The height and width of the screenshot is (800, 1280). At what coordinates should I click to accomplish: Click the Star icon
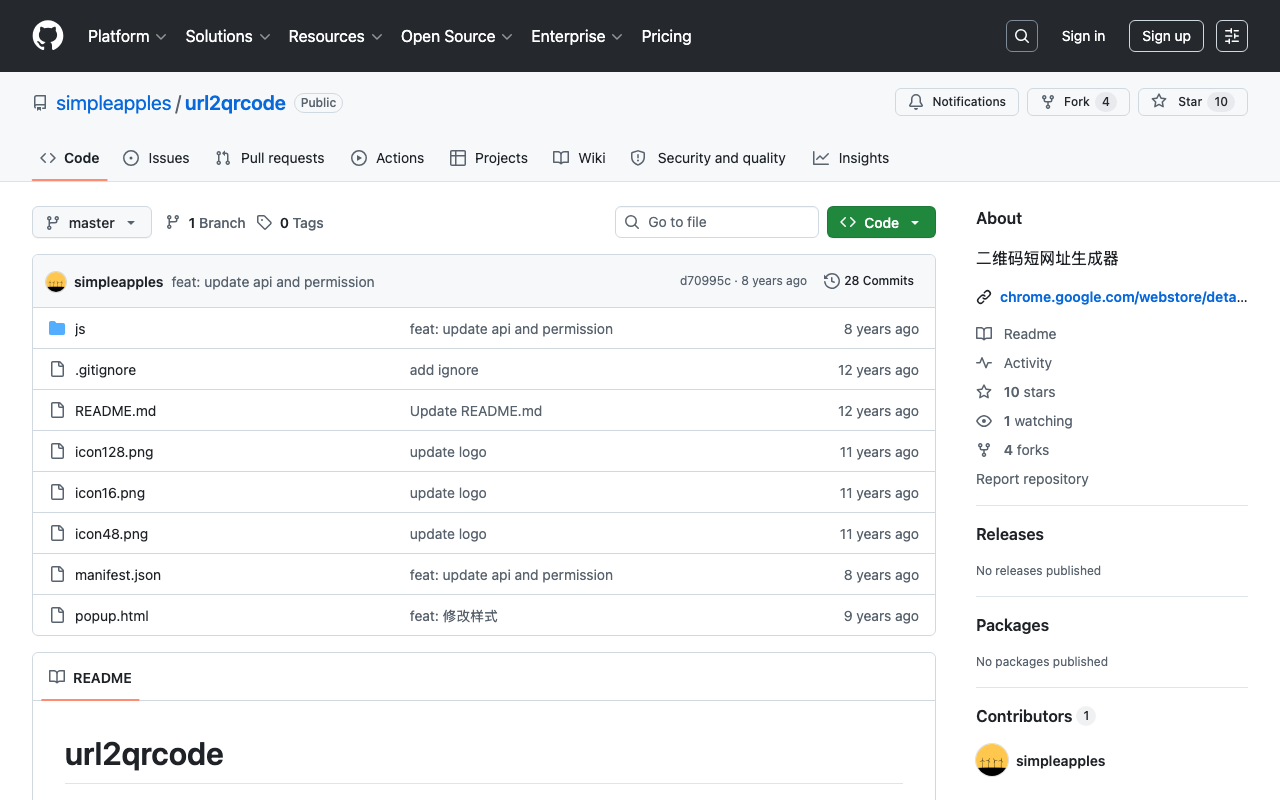tap(1159, 102)
